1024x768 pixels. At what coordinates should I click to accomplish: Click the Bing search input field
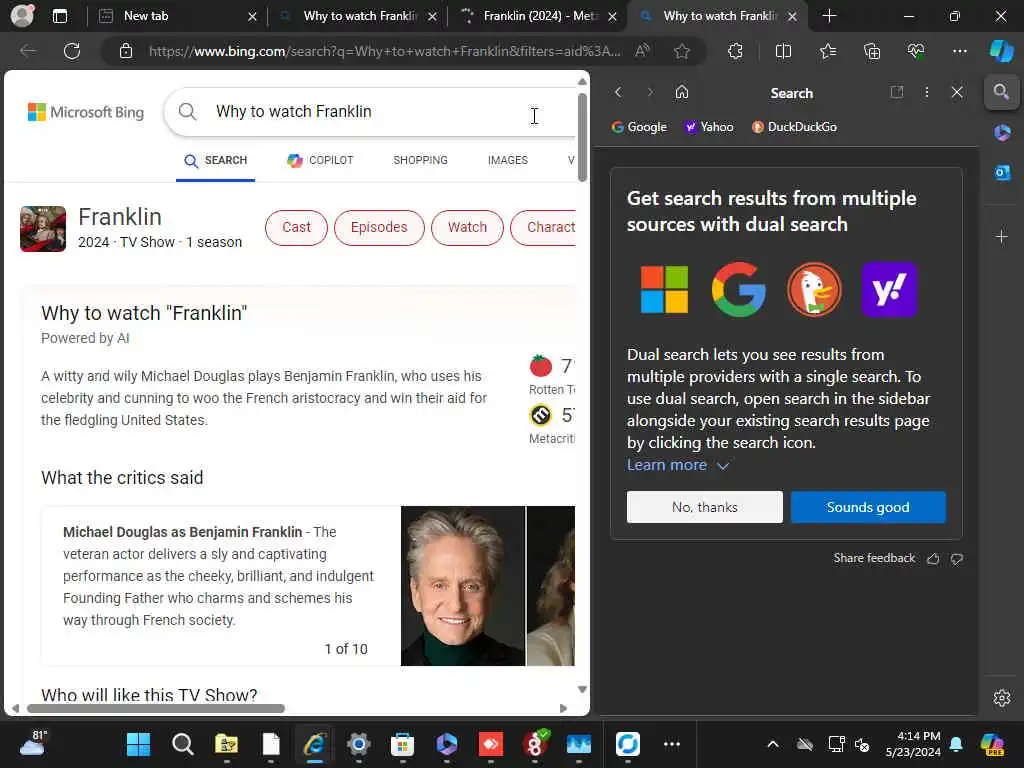point(369,112)
